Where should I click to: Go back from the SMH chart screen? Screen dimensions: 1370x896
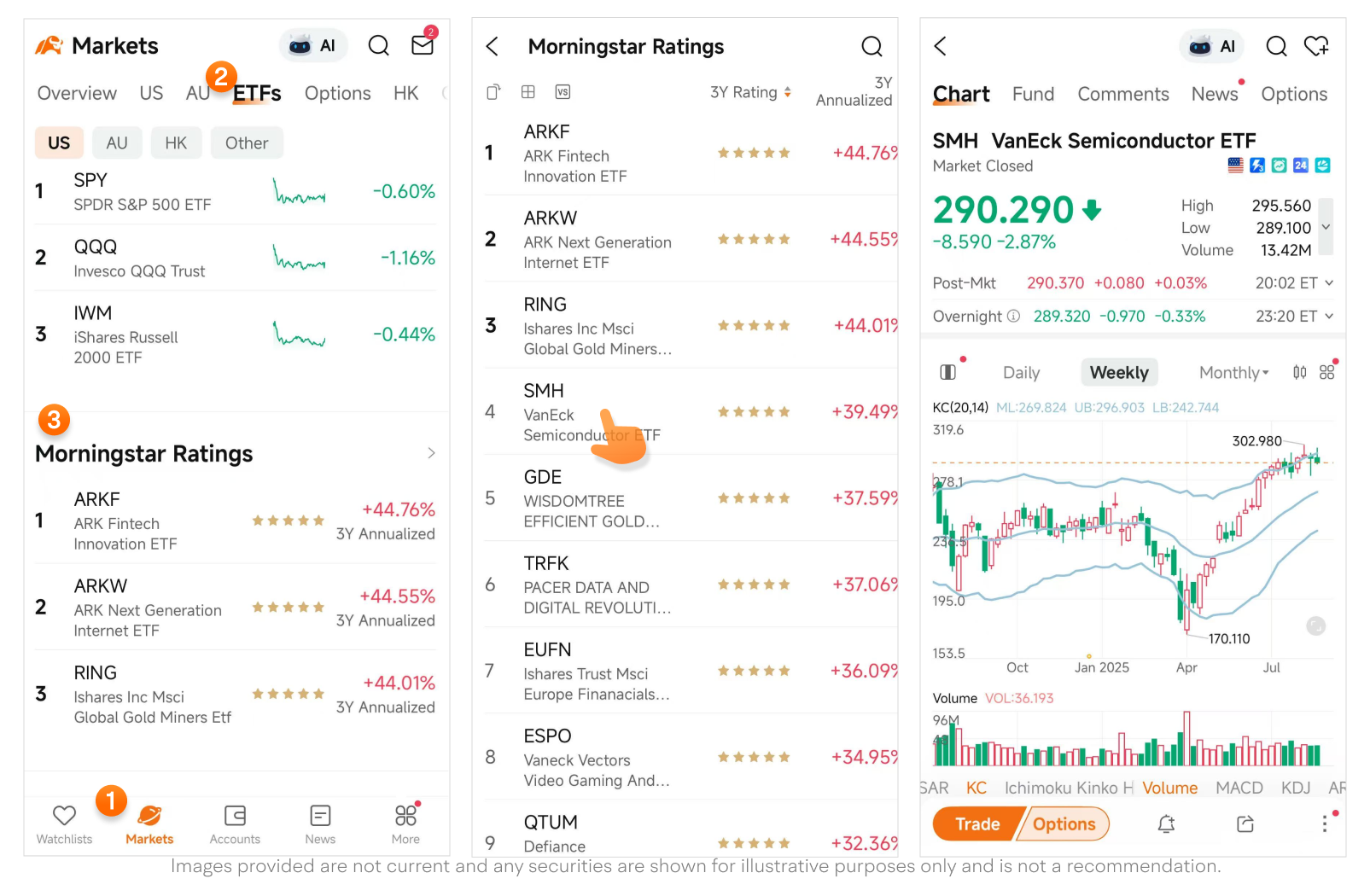[940, 46]
